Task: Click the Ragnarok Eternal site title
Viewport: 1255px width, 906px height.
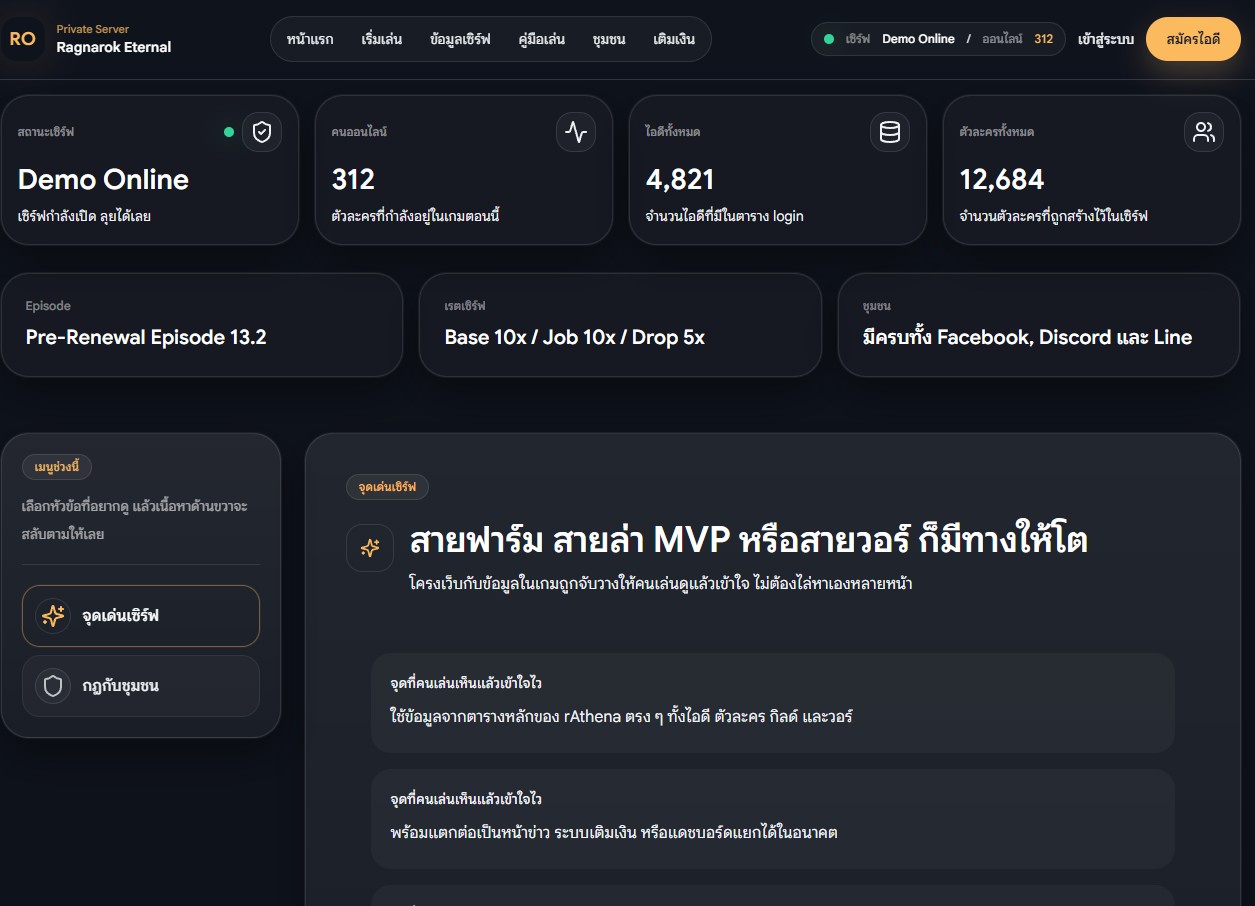Action: 114,47
